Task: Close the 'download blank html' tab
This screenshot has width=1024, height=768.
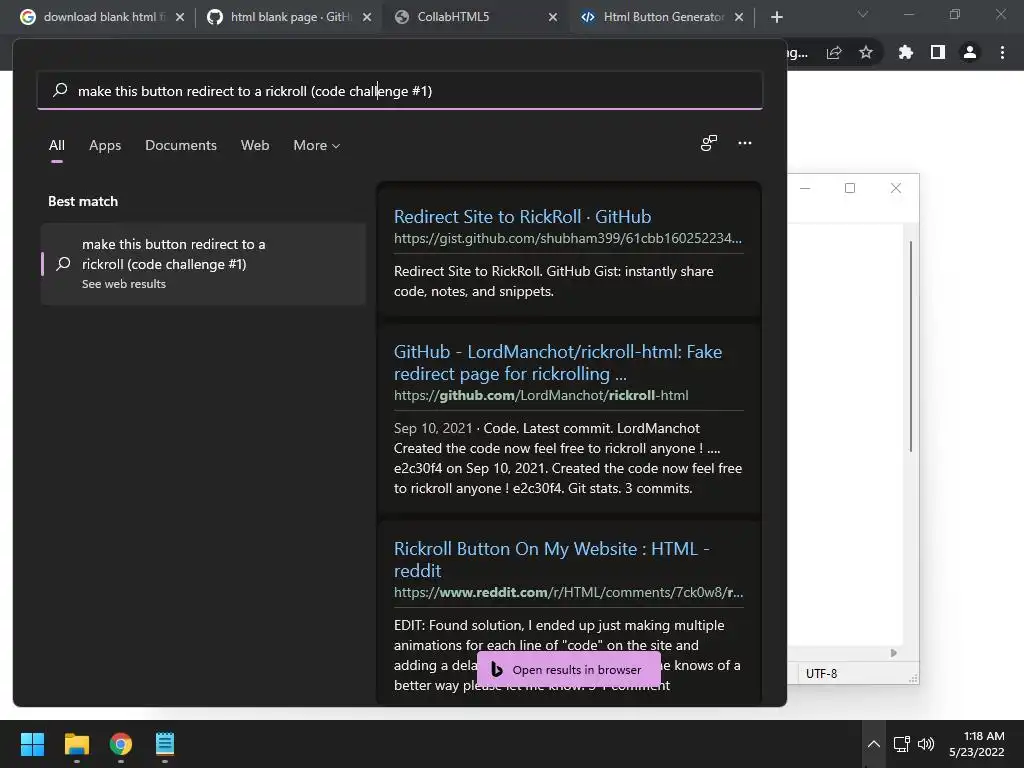Action: pos(180,17)
